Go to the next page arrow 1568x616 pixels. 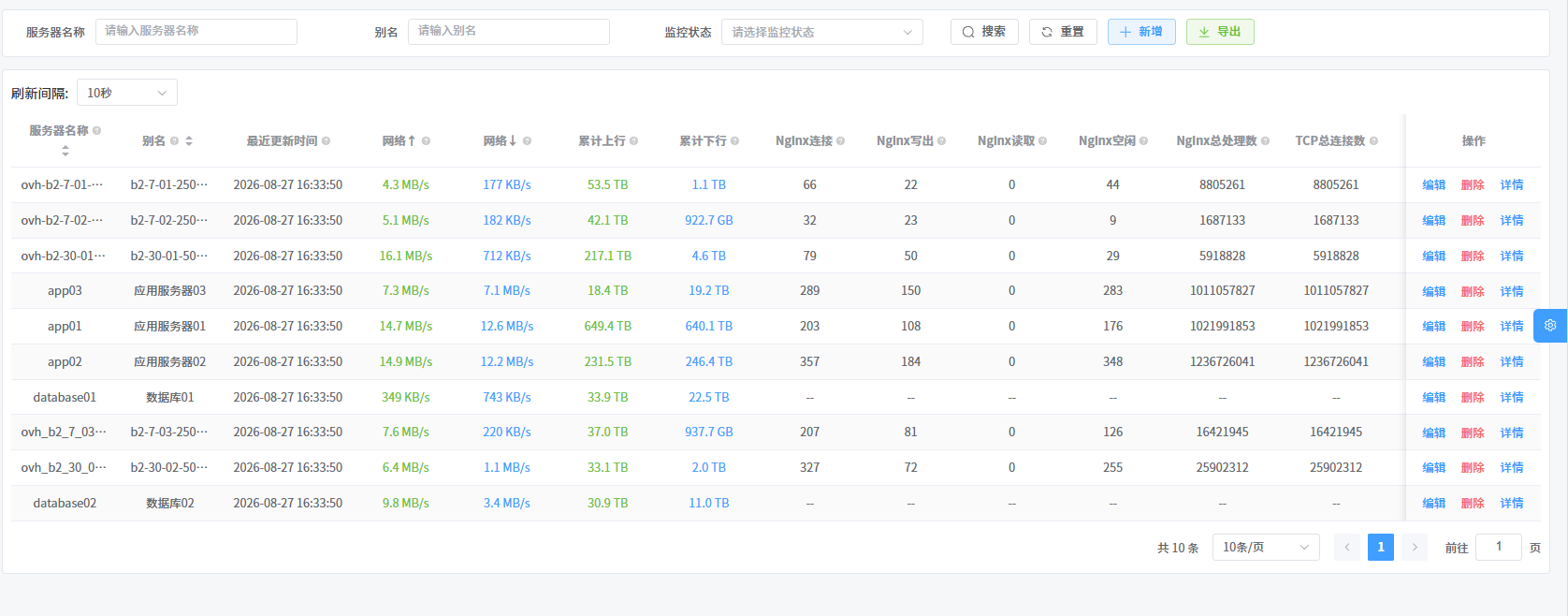click(x=1415, y=547)
